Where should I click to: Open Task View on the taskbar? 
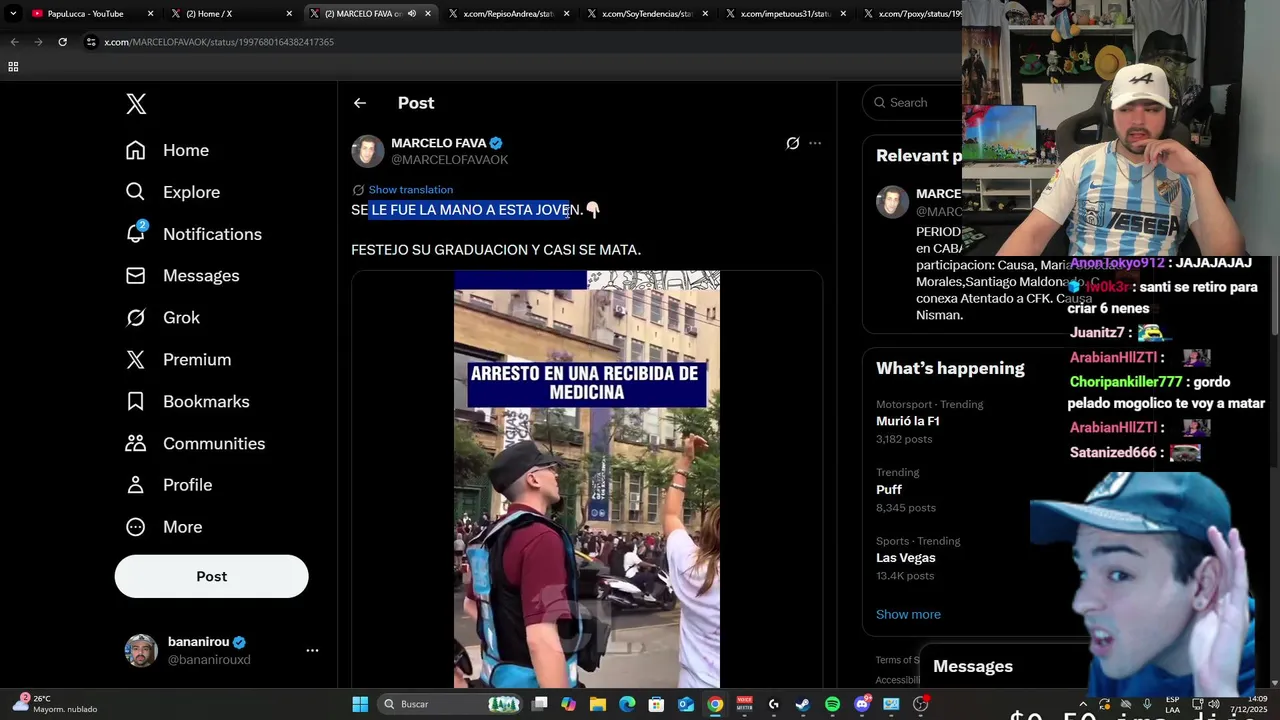540,704
